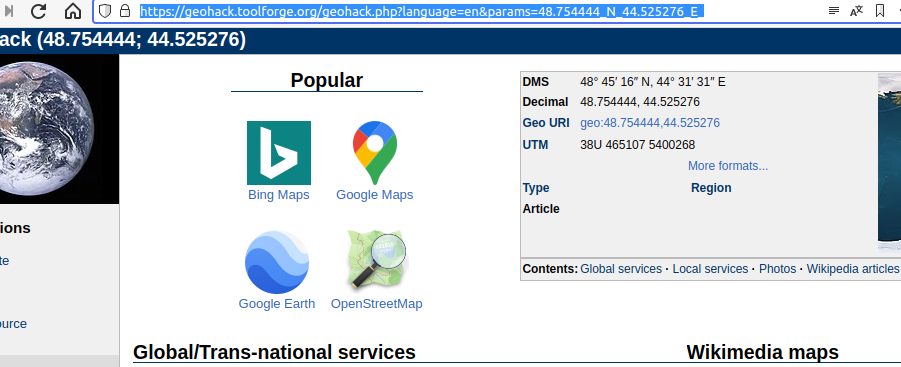Jump to Global services section
Screen dimensions: 901x367
[x=621, y=269]
